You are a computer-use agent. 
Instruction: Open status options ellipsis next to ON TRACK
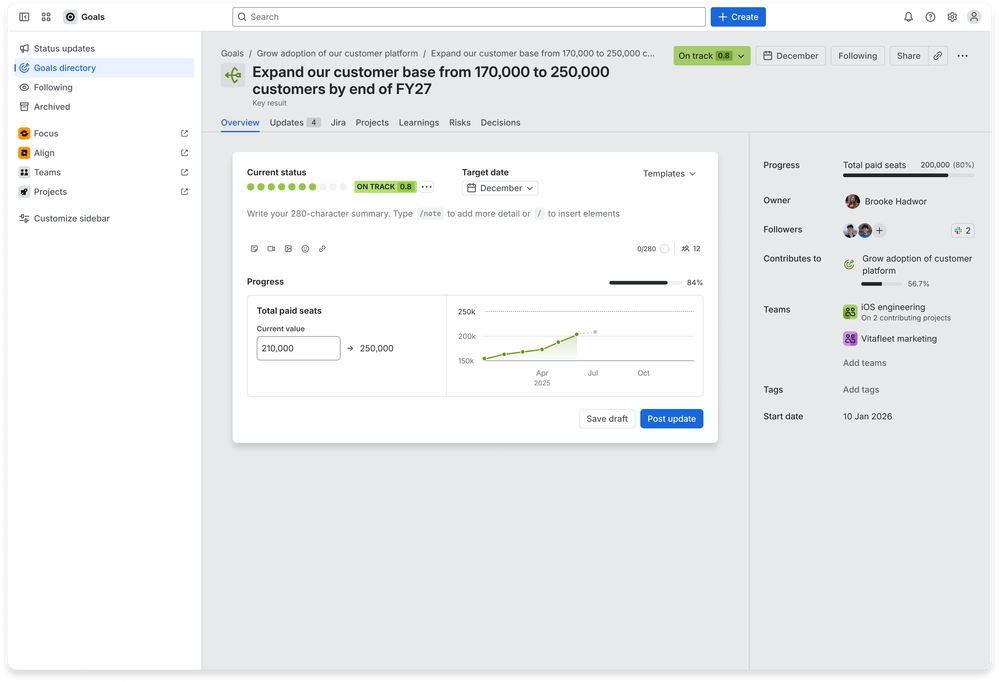[x=427, y=187]
